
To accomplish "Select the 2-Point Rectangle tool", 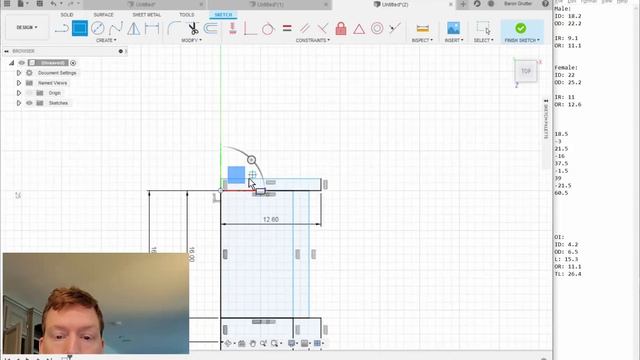I will click(x=80, y=29).
